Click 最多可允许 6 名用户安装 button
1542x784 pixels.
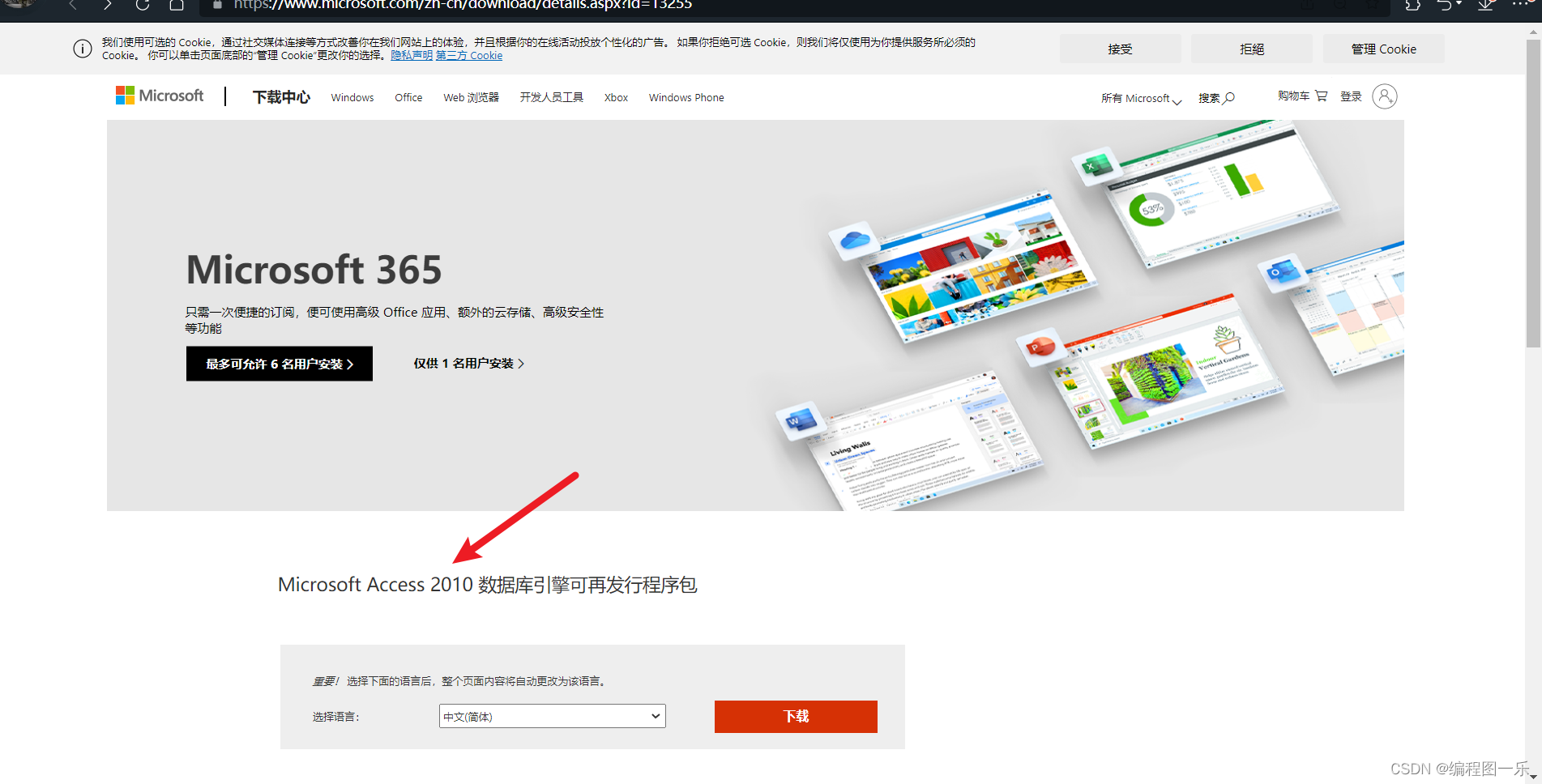coord(280,364)
